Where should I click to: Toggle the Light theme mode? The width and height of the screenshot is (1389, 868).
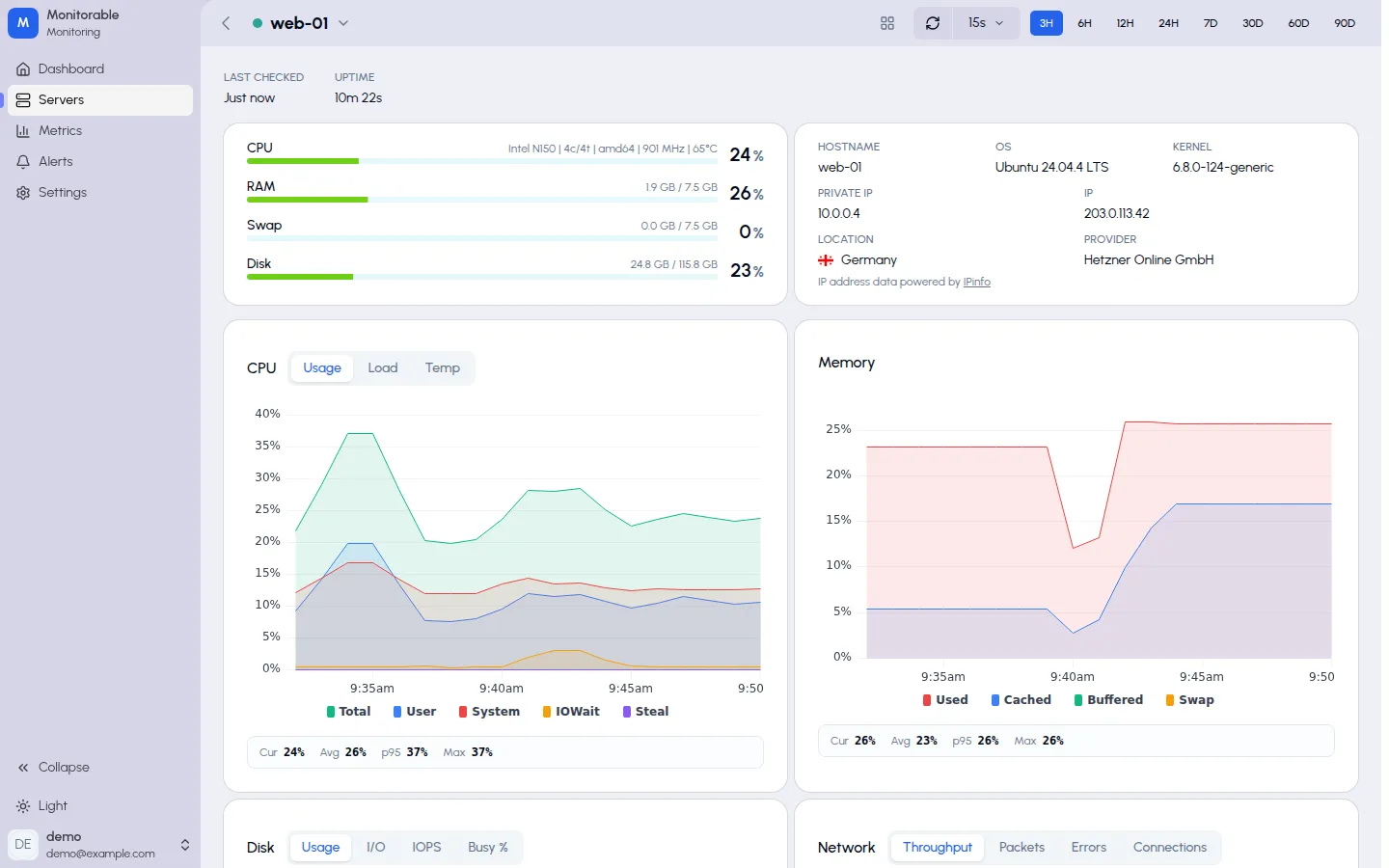pyautogui.click(x=100, y=805)
